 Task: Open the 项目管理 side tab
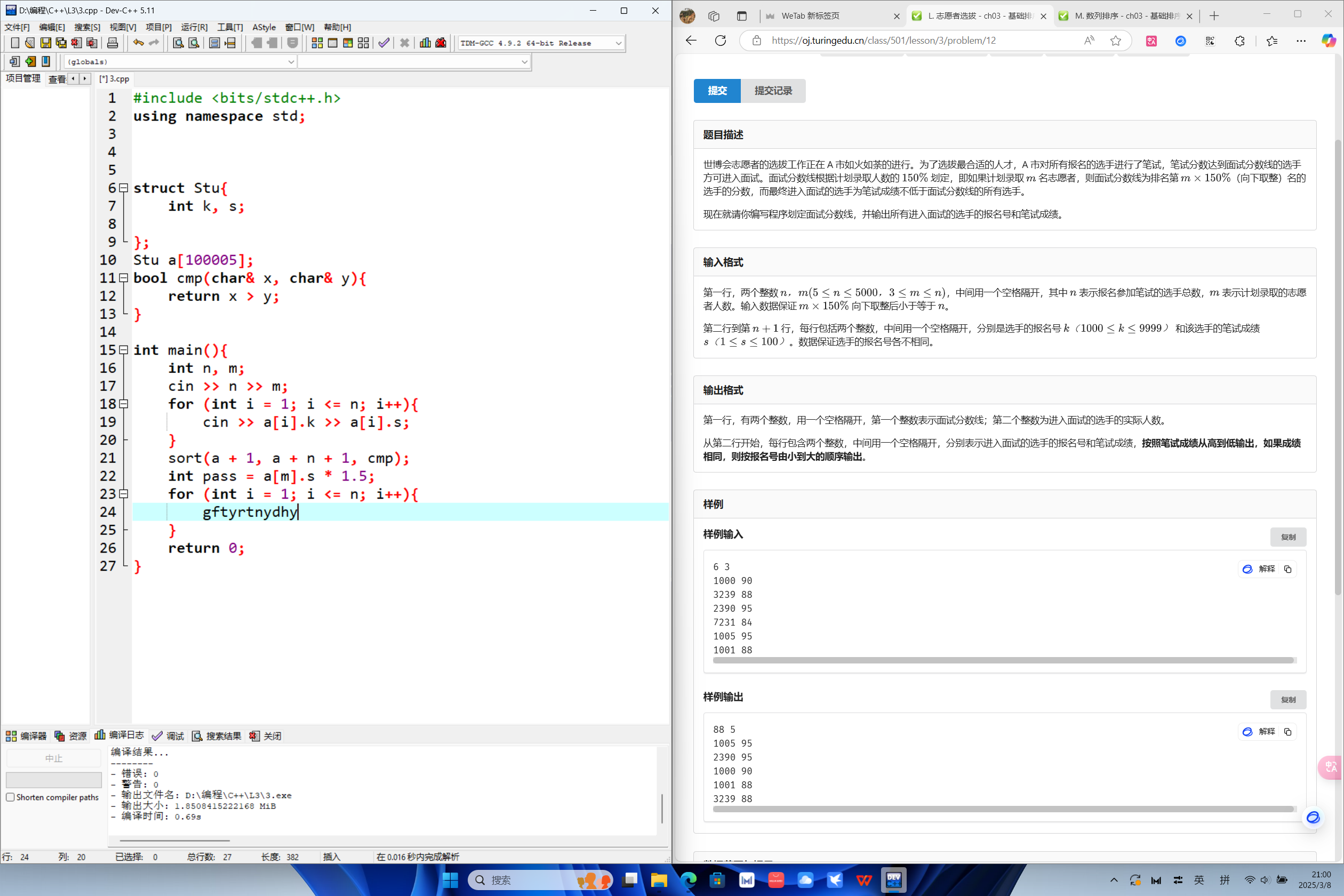[x=23, y=78]
